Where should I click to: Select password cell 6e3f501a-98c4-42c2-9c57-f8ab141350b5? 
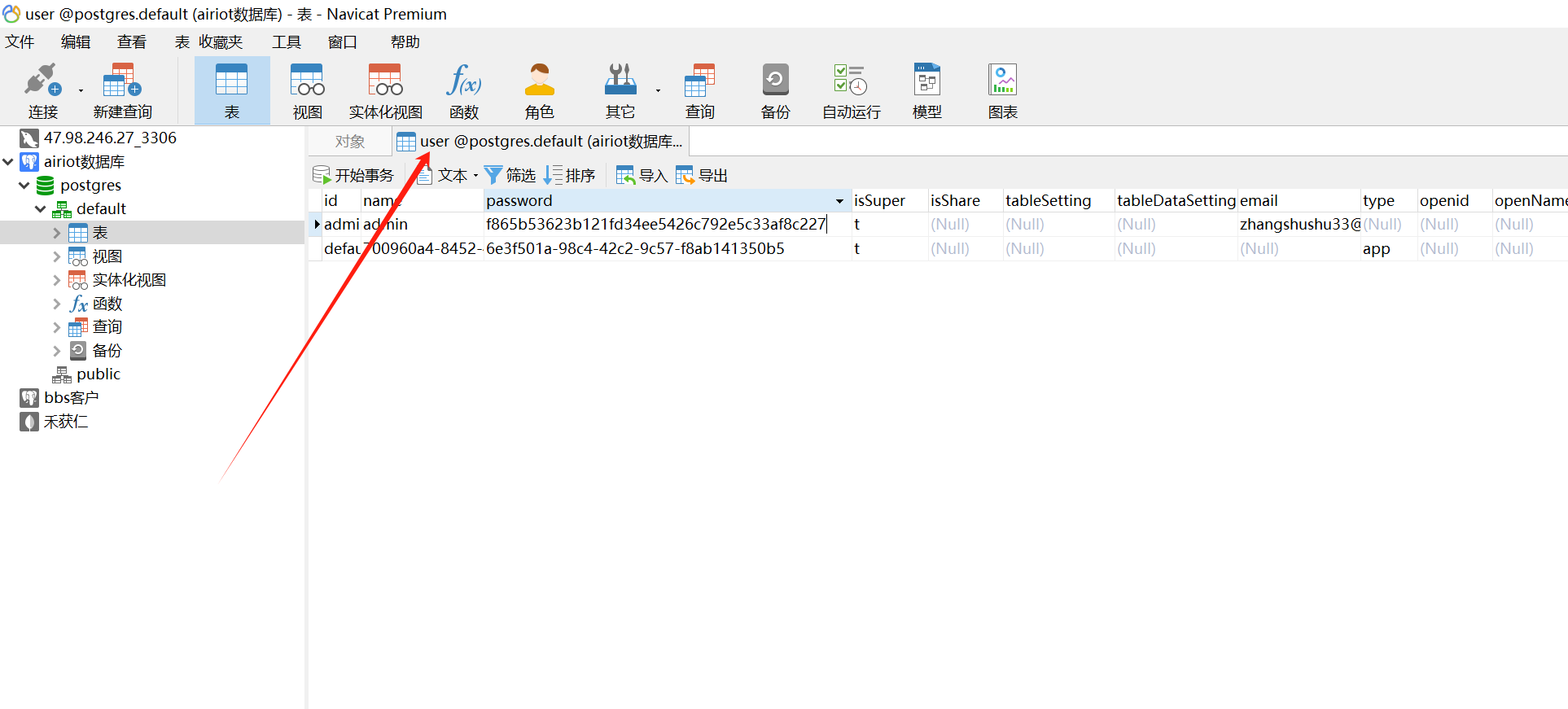[667, 248]
